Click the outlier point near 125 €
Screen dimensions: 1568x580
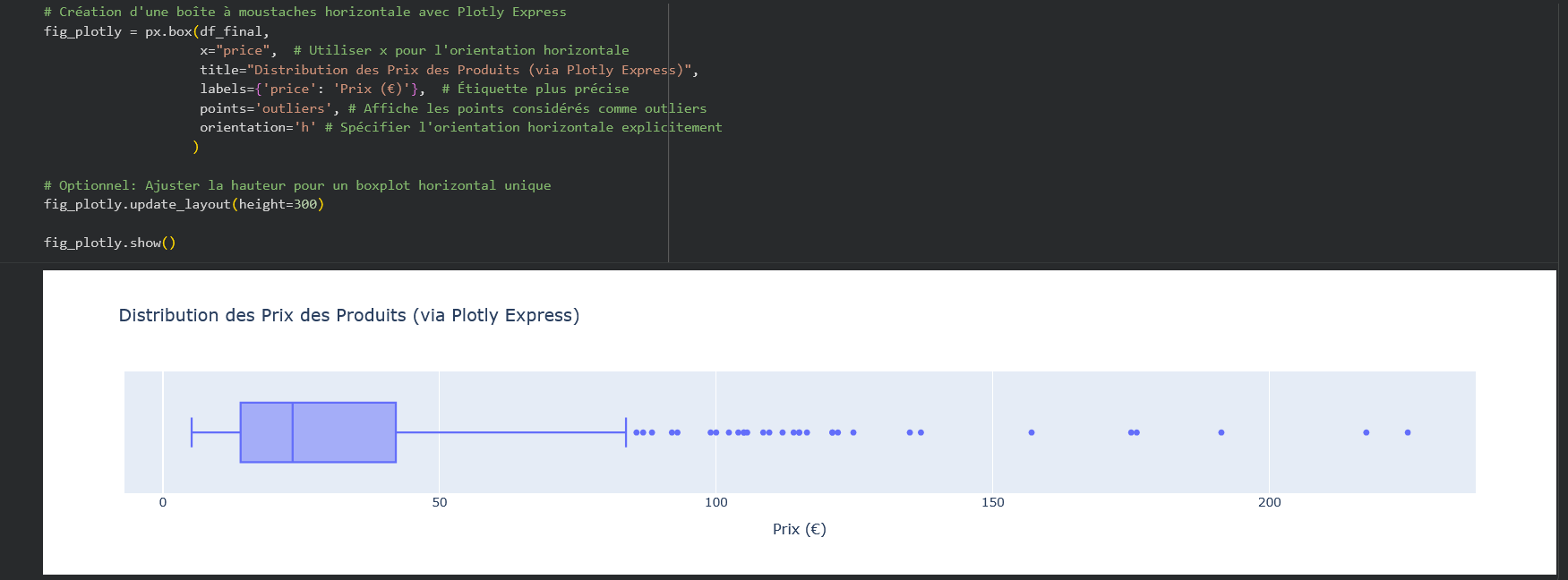(x=853, y=432)
